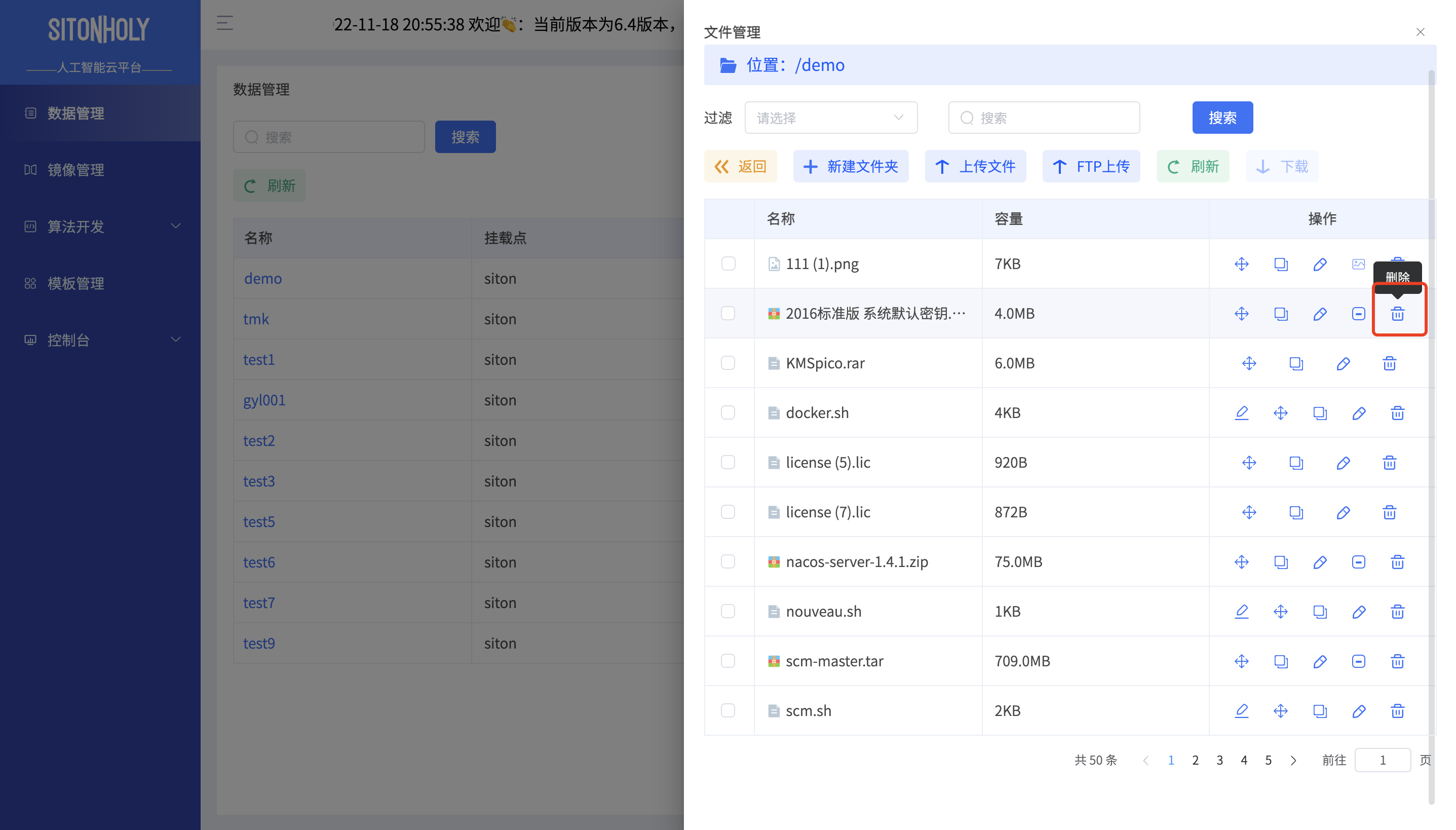Close the 文件管理 drawer
Viewport: 1456px width, 830px height.
1420,32
